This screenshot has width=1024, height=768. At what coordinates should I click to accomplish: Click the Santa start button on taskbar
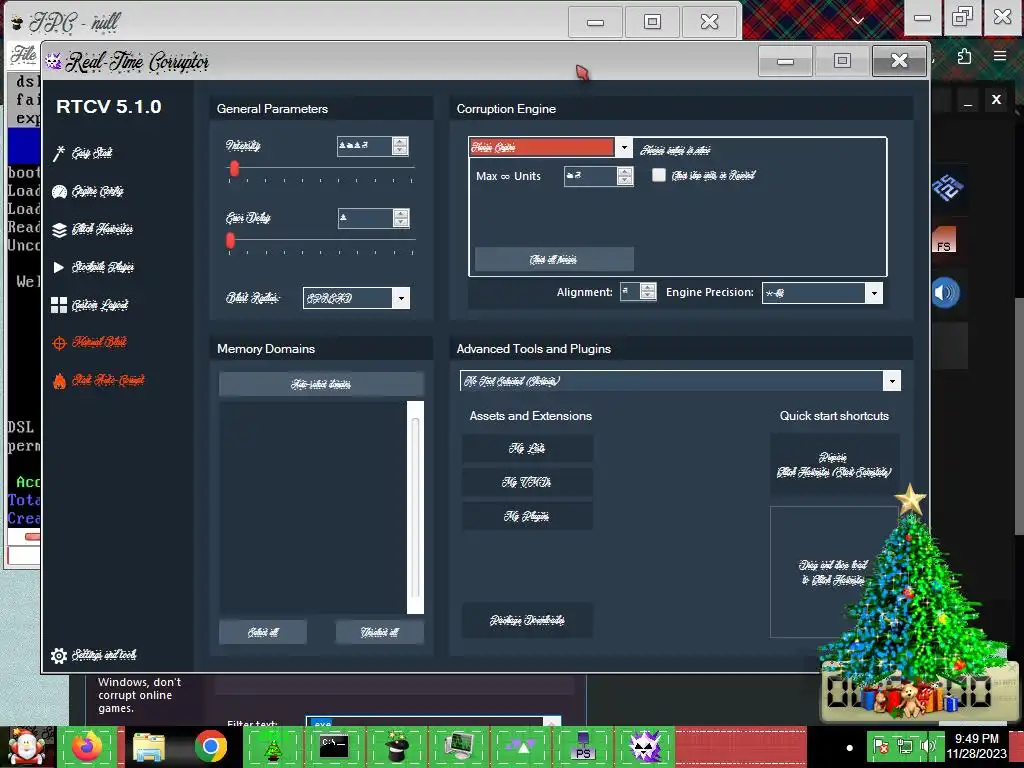coord(27,746)
